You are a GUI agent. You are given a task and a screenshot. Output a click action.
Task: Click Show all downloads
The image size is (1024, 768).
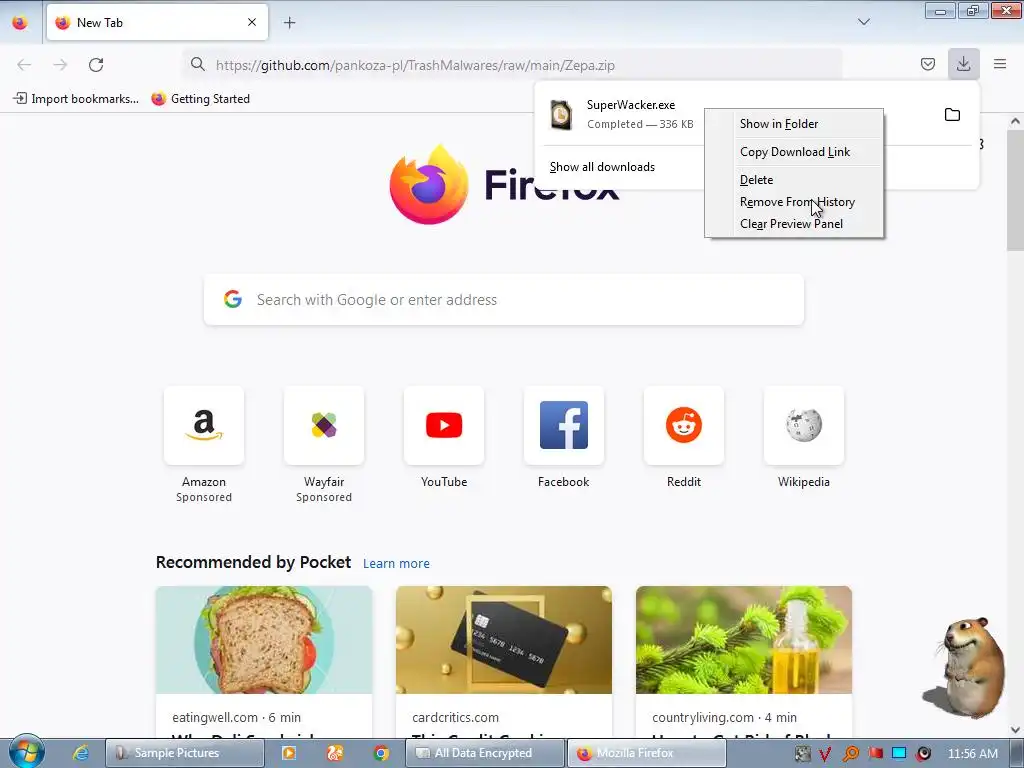[x=602, y=167]
